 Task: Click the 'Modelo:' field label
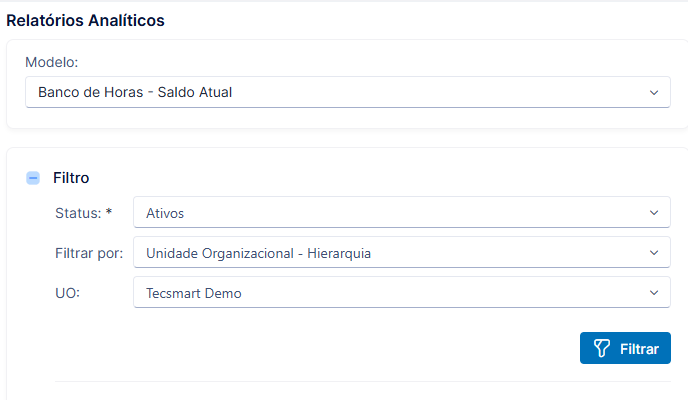coord(51,62)
